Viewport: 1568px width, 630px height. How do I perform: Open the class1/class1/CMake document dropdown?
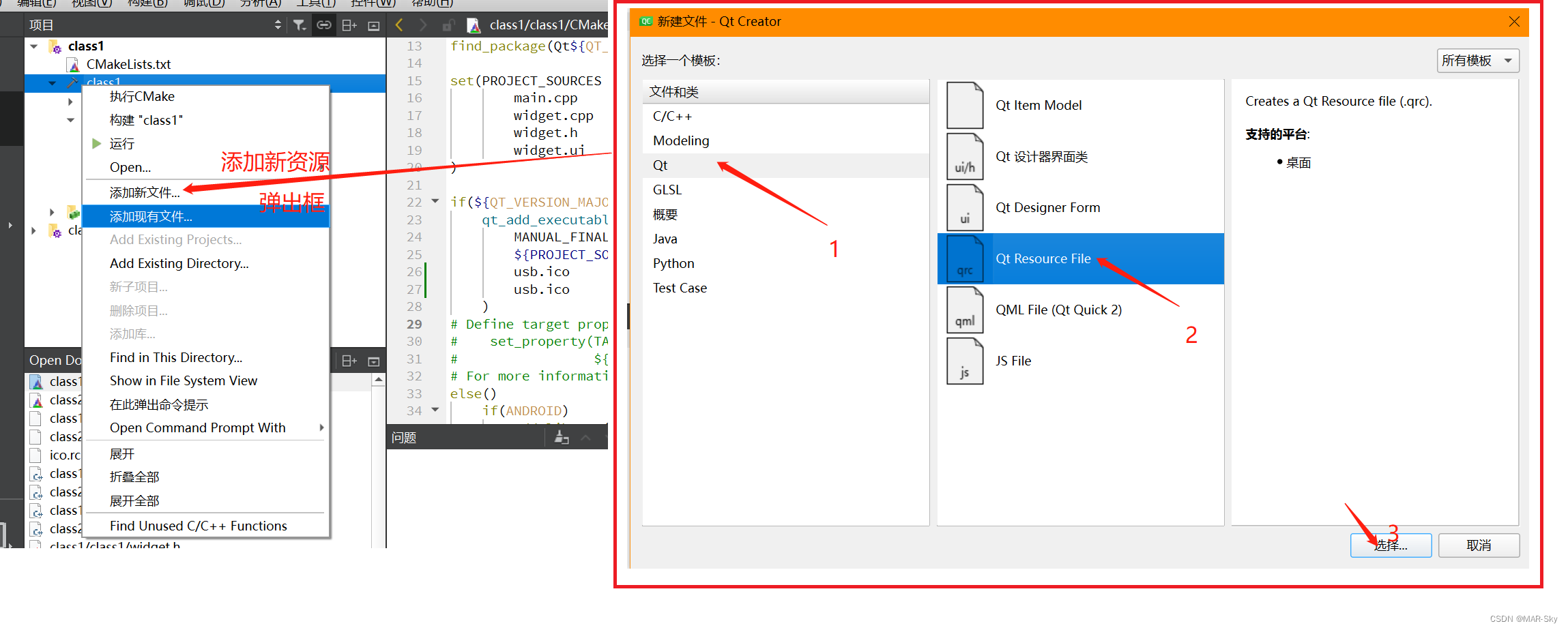pos(548,25)
